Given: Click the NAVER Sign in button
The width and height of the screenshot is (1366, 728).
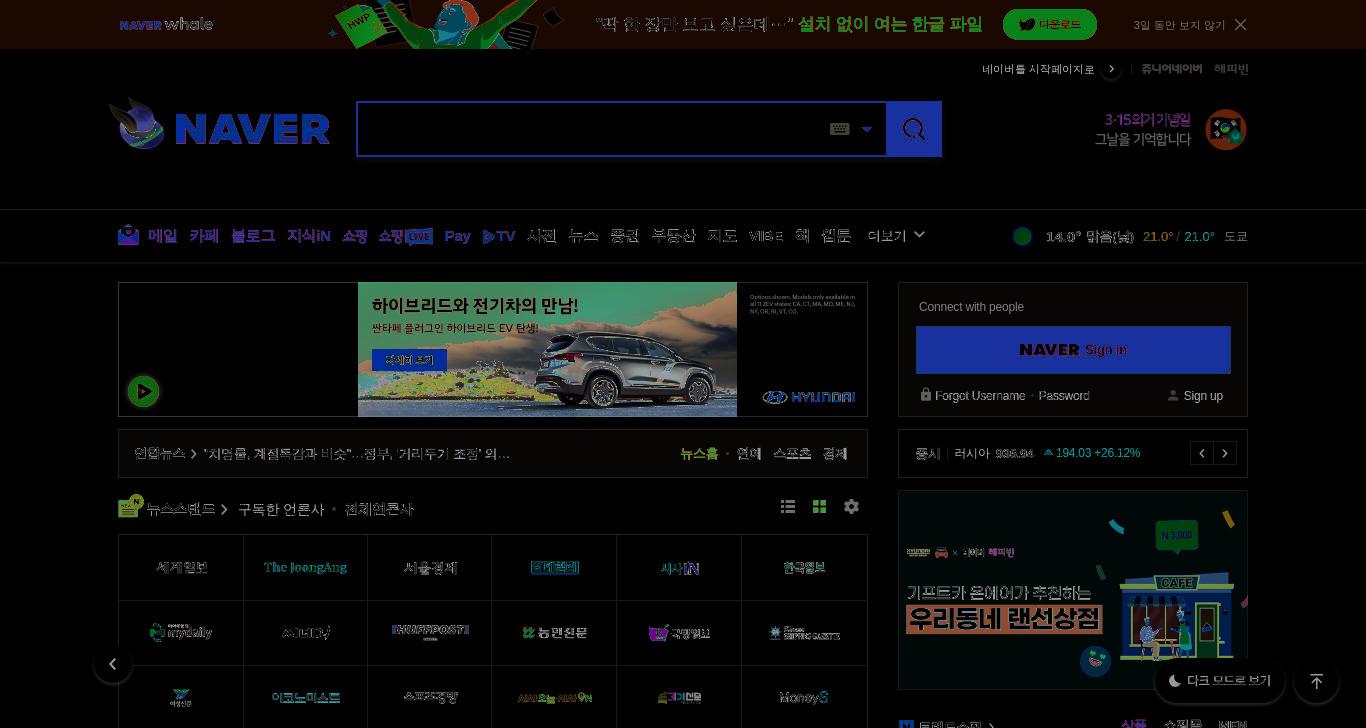Looking at the screenshot, I should (x=1073, y=350).
